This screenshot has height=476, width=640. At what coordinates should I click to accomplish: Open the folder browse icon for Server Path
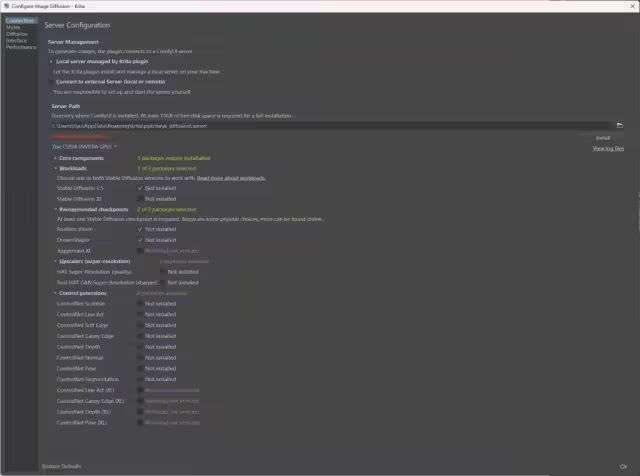point(620,126)
